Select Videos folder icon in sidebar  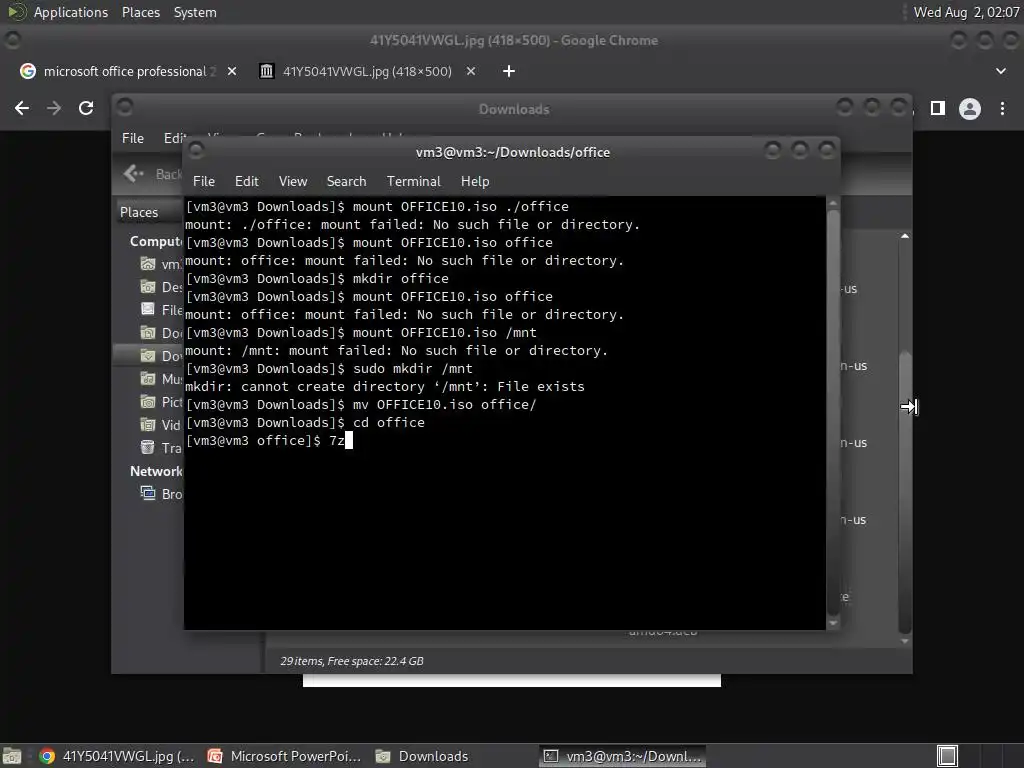pyautogui.click(x=148, y=424)
